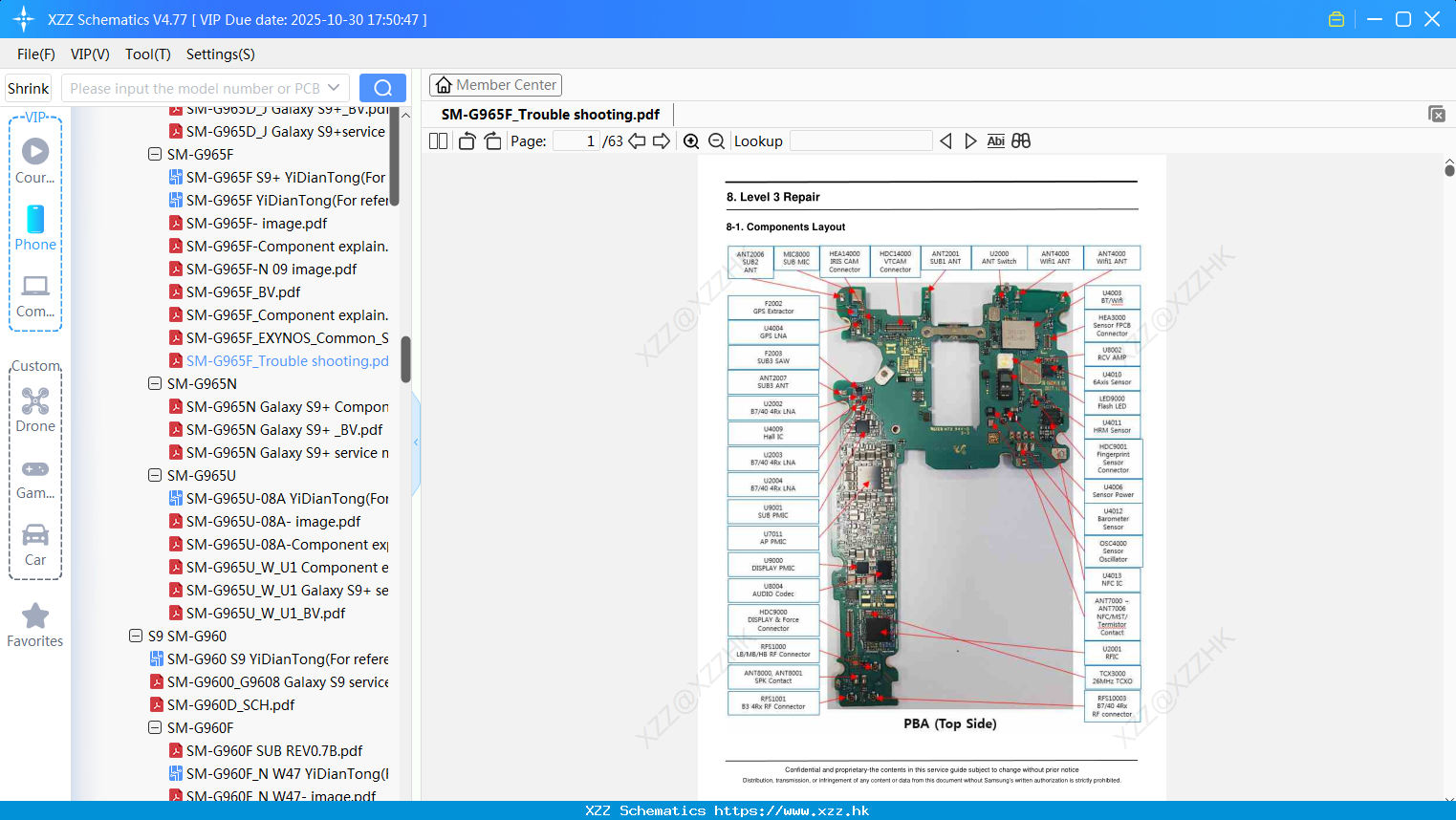
Task: Open SM-G965F- image.pdf
Action: click(x=248, y=223)
